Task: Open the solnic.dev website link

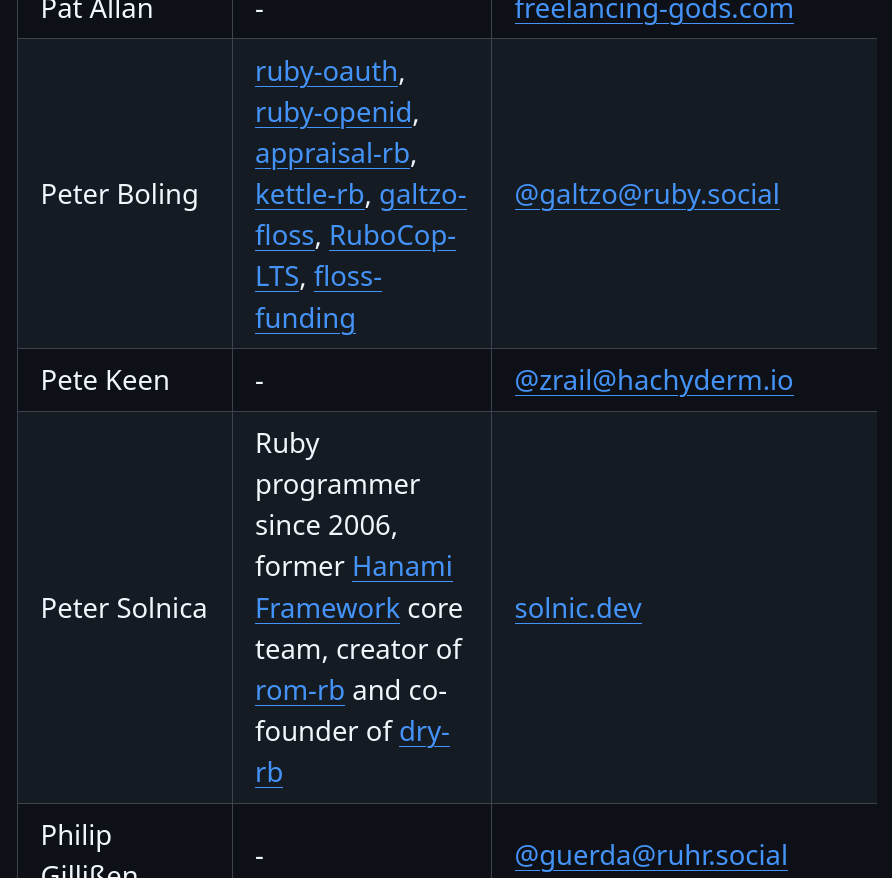Action: click(578, 608)
